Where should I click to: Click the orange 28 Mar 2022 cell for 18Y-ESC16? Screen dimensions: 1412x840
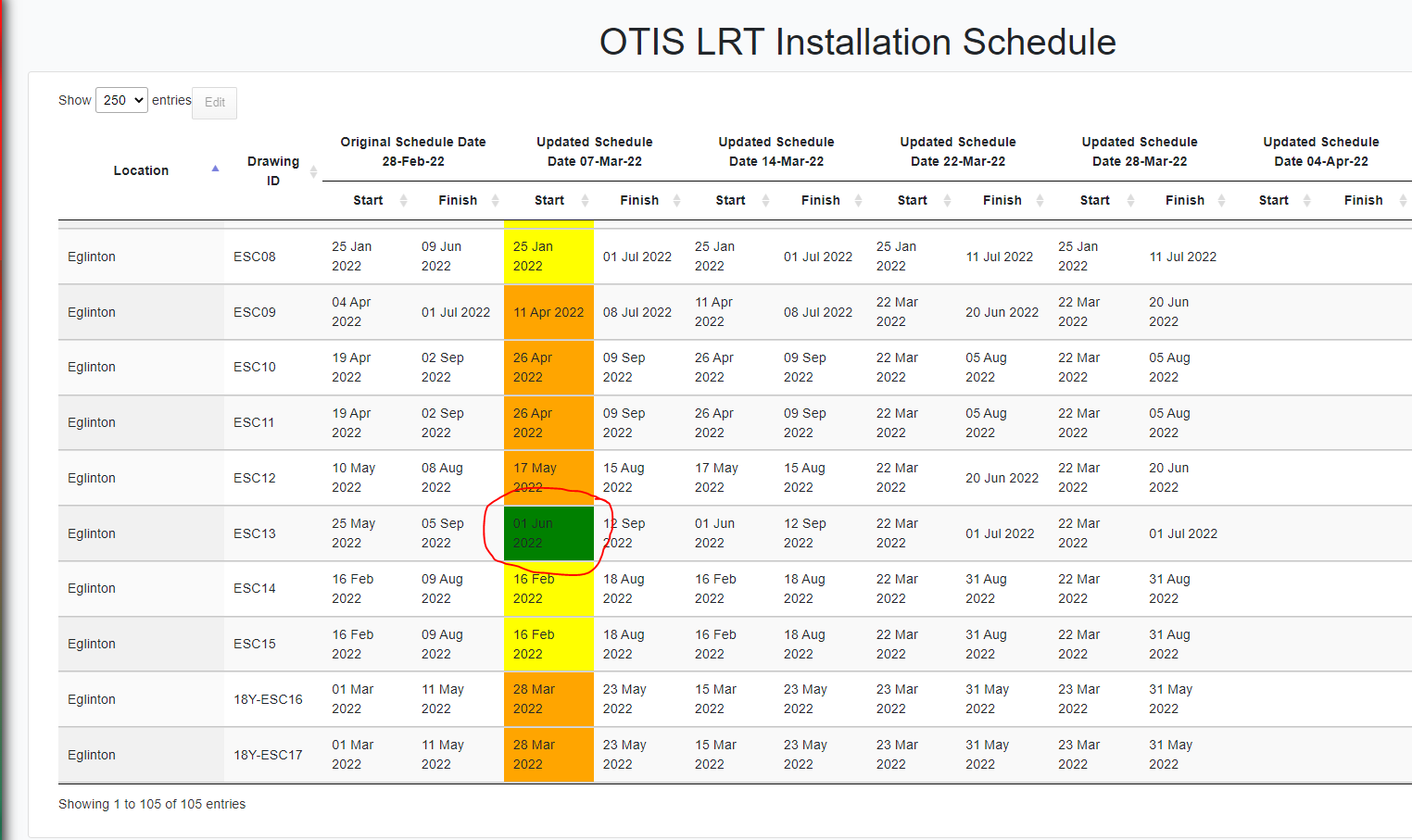pyautogui.click(x=548, y=698)
